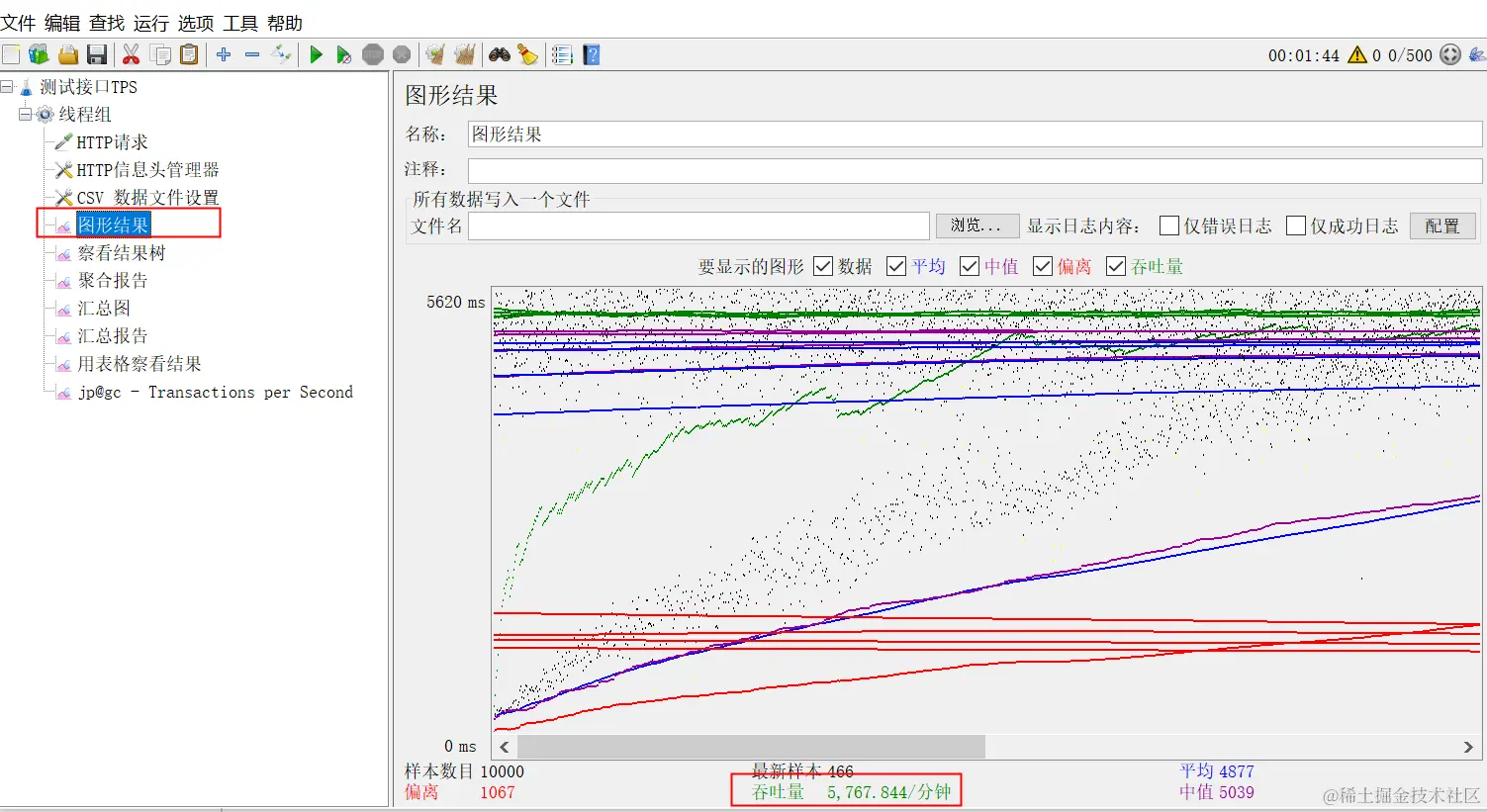This screenshot has height=812, width=1487.
Task: Open the 选项 menu
Action: click(x=196, y=22)
